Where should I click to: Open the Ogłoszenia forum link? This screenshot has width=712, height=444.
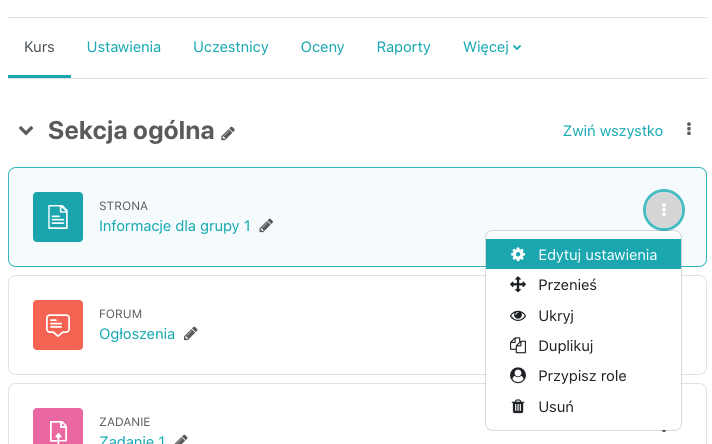pos(137,334)
